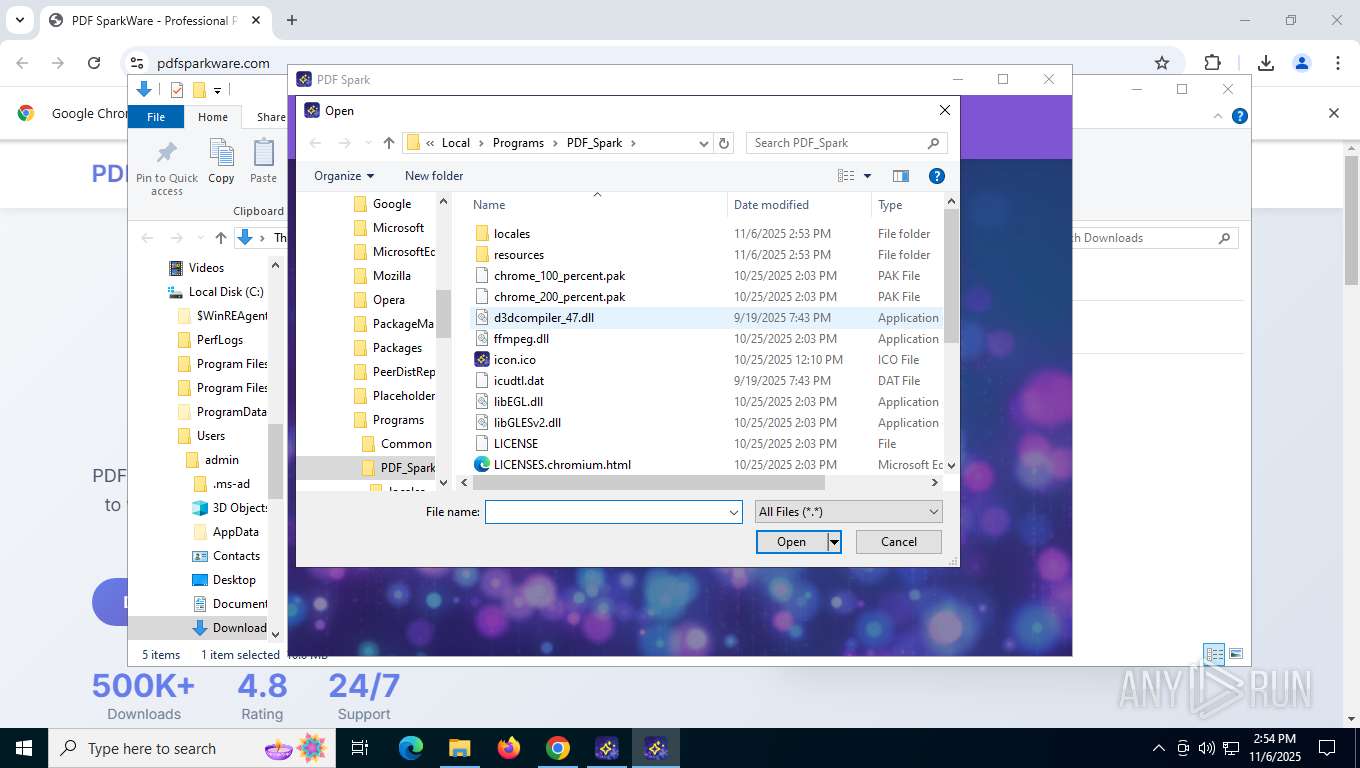Click the file list vertical scrollbar
This screenshot has height=768, width=1360.
(x=951, y=276)
